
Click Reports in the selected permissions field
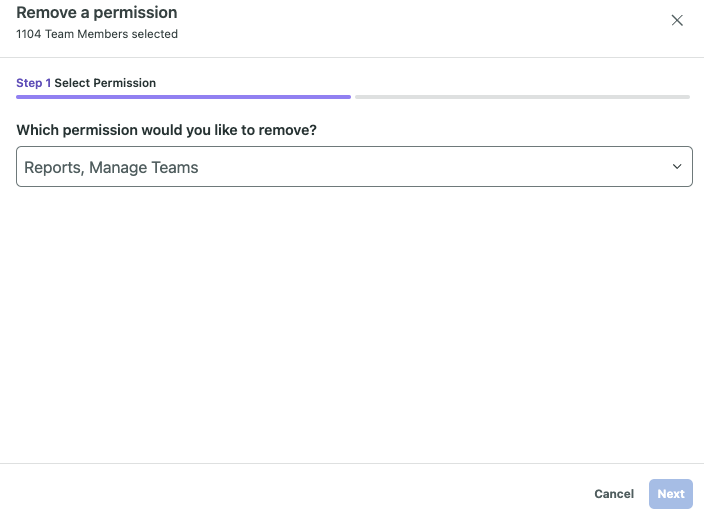click(52, 168)
